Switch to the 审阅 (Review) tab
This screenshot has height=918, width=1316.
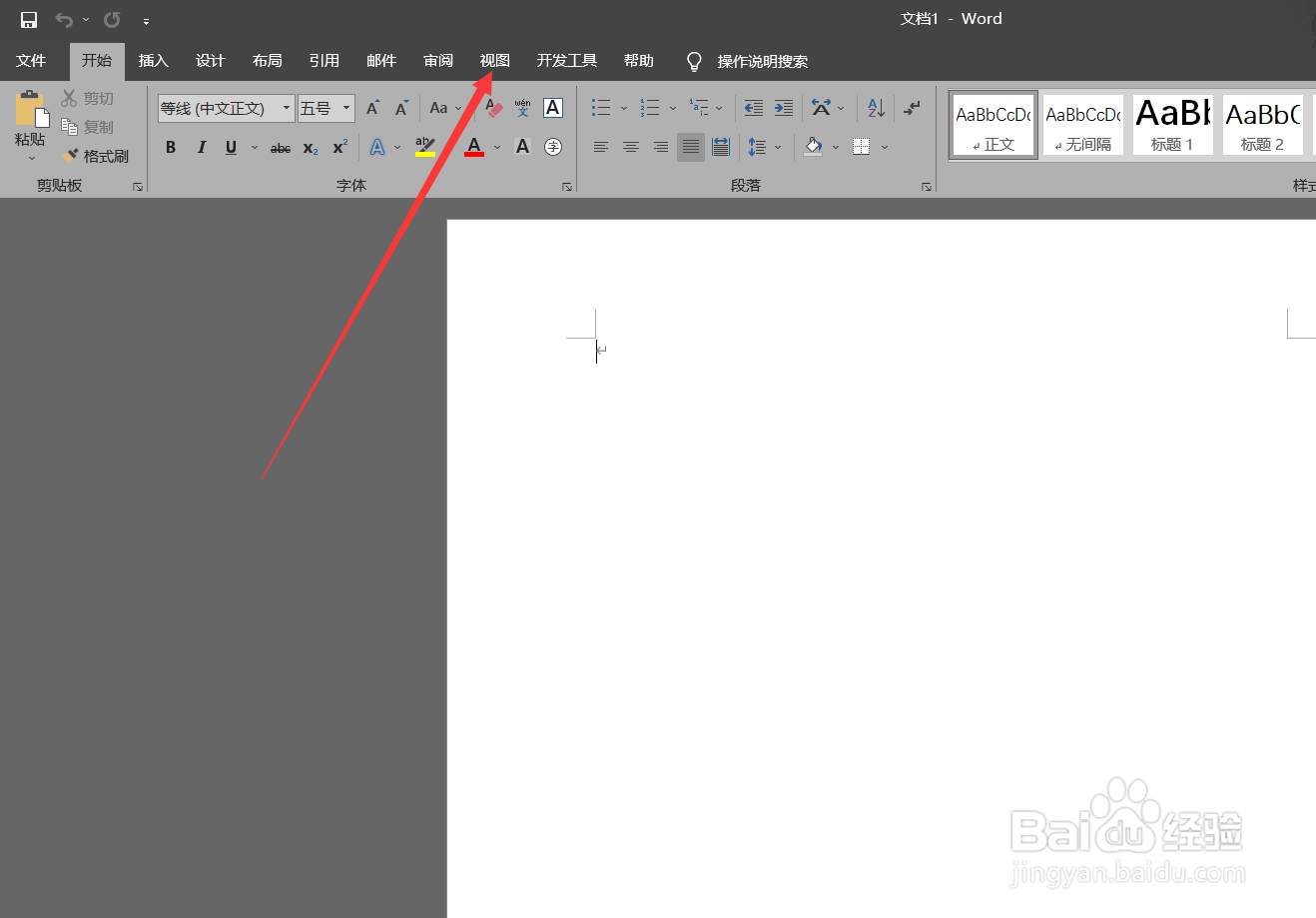click(x=438, y=61)
